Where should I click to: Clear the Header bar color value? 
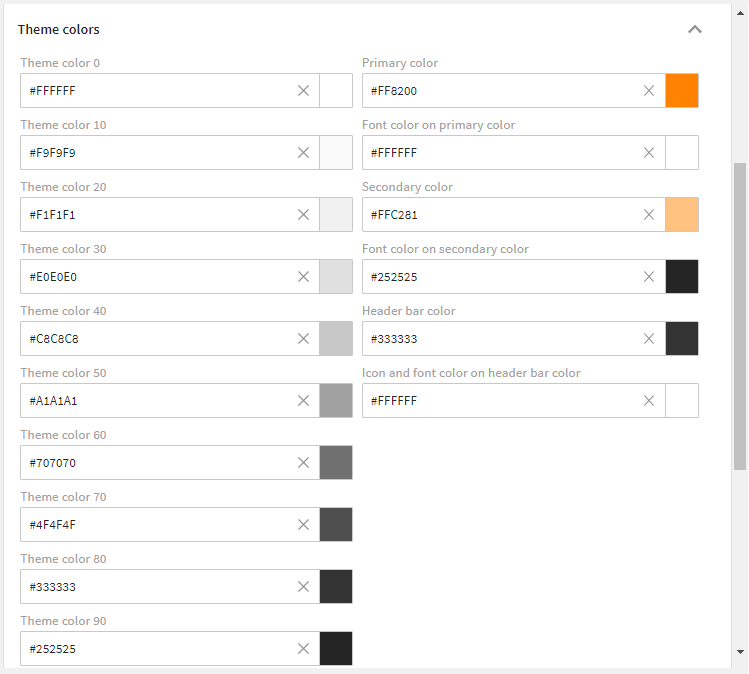(649, 339)
